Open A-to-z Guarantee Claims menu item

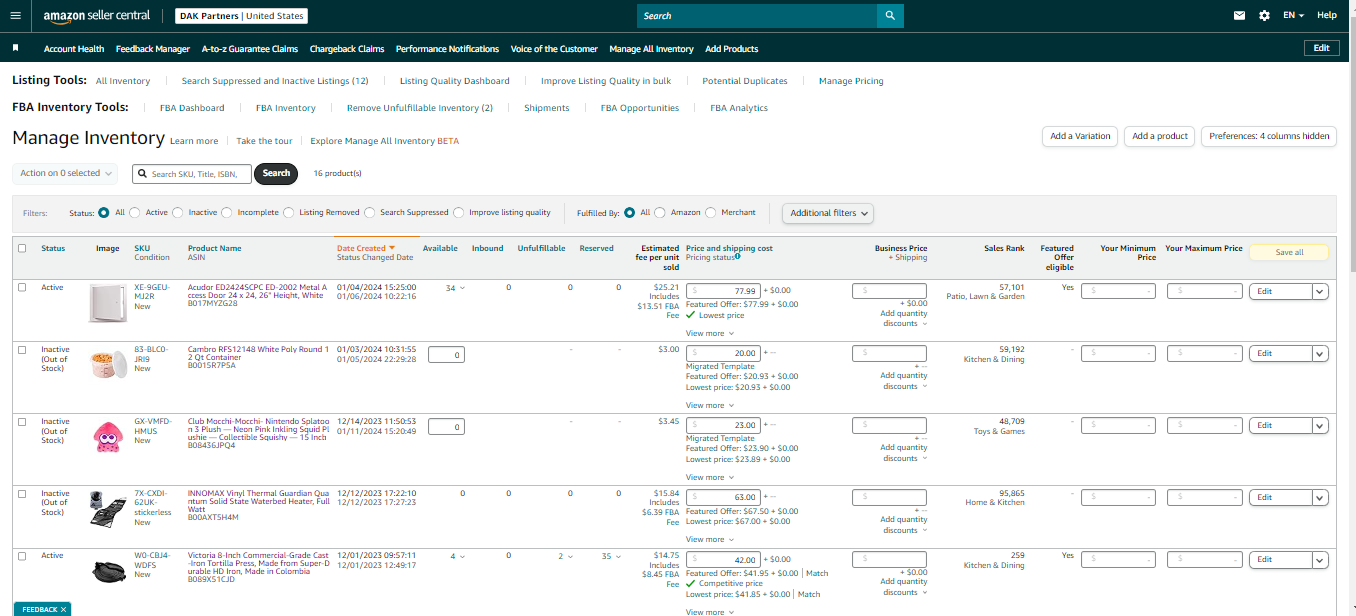coord(250,49)
